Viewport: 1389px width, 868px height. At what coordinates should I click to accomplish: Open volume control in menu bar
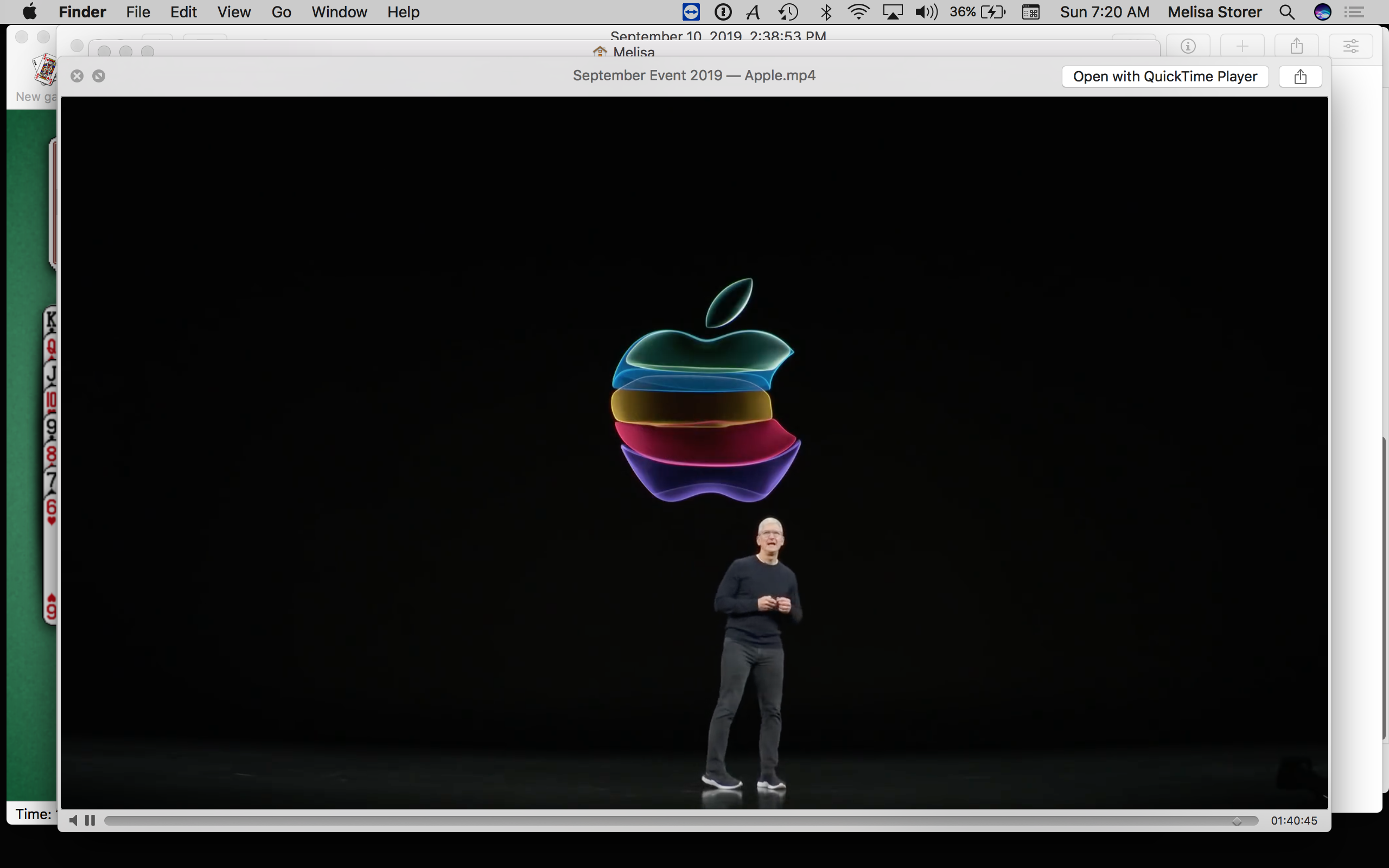pyautogui.click(x=927, y=12)
